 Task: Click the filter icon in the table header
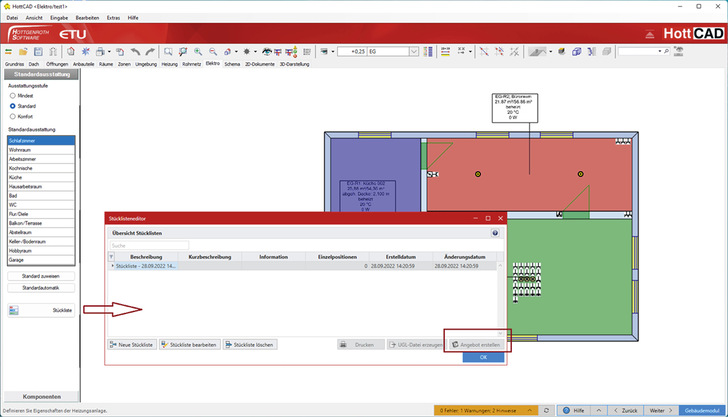112,256
